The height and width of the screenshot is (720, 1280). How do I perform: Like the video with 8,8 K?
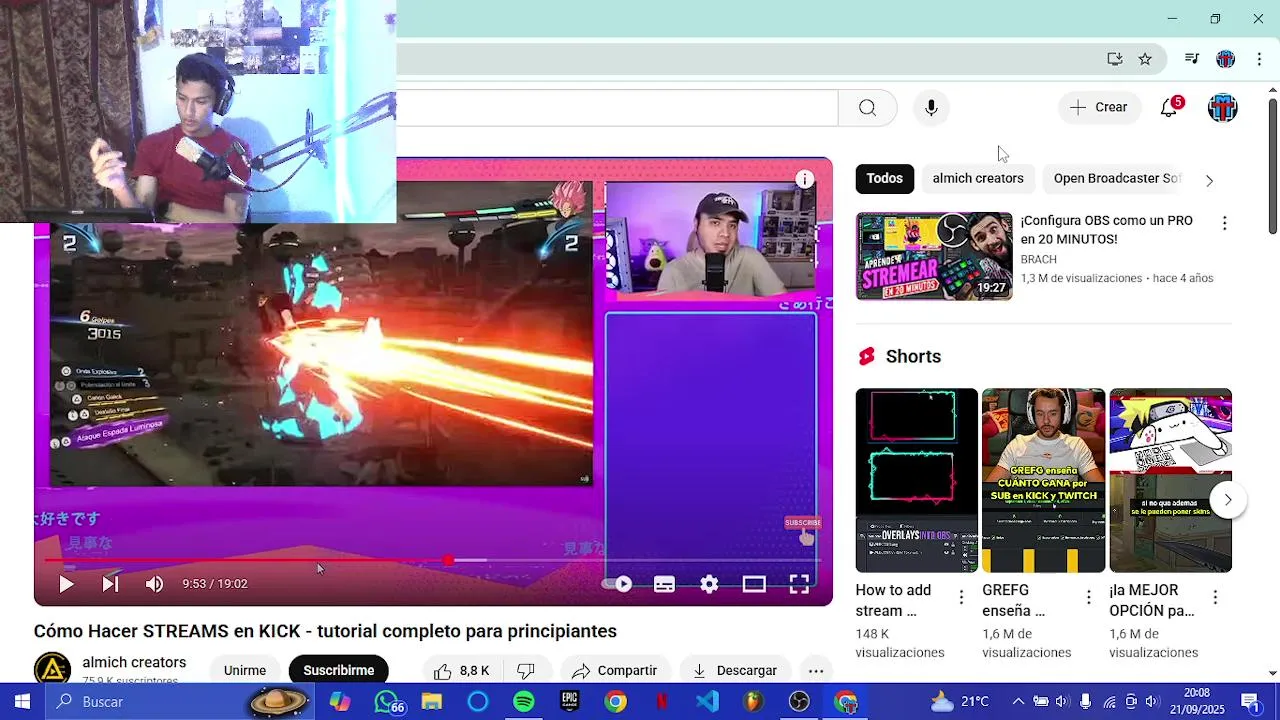[x=461, y=670]
